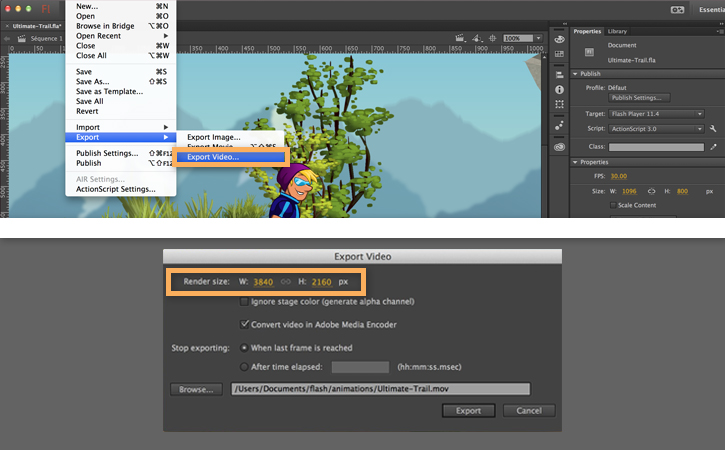Viewport: 725px width, 450px height.
Task: Click the edit class definition pencil icon
Action: coord(713,147)
